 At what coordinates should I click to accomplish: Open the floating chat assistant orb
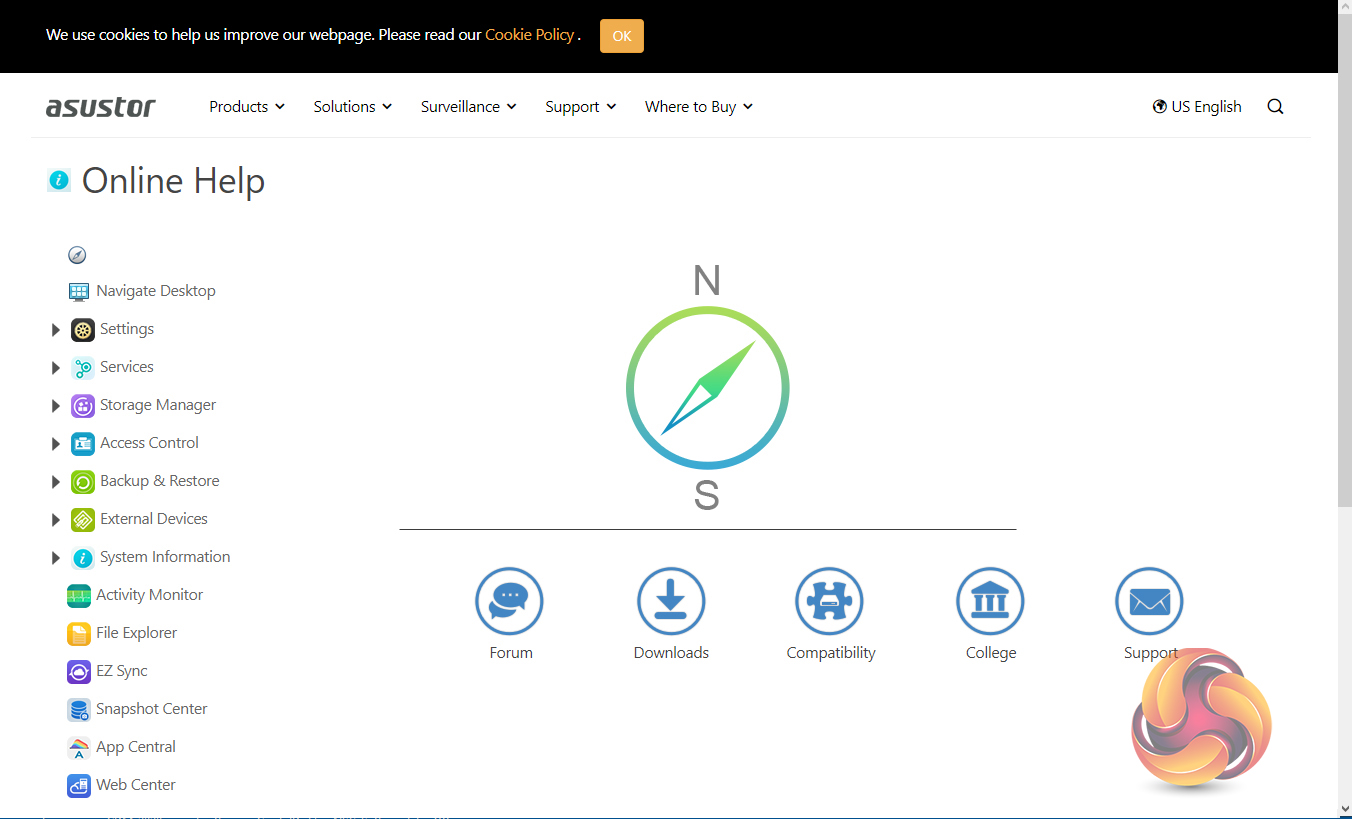coord(1201,718)
